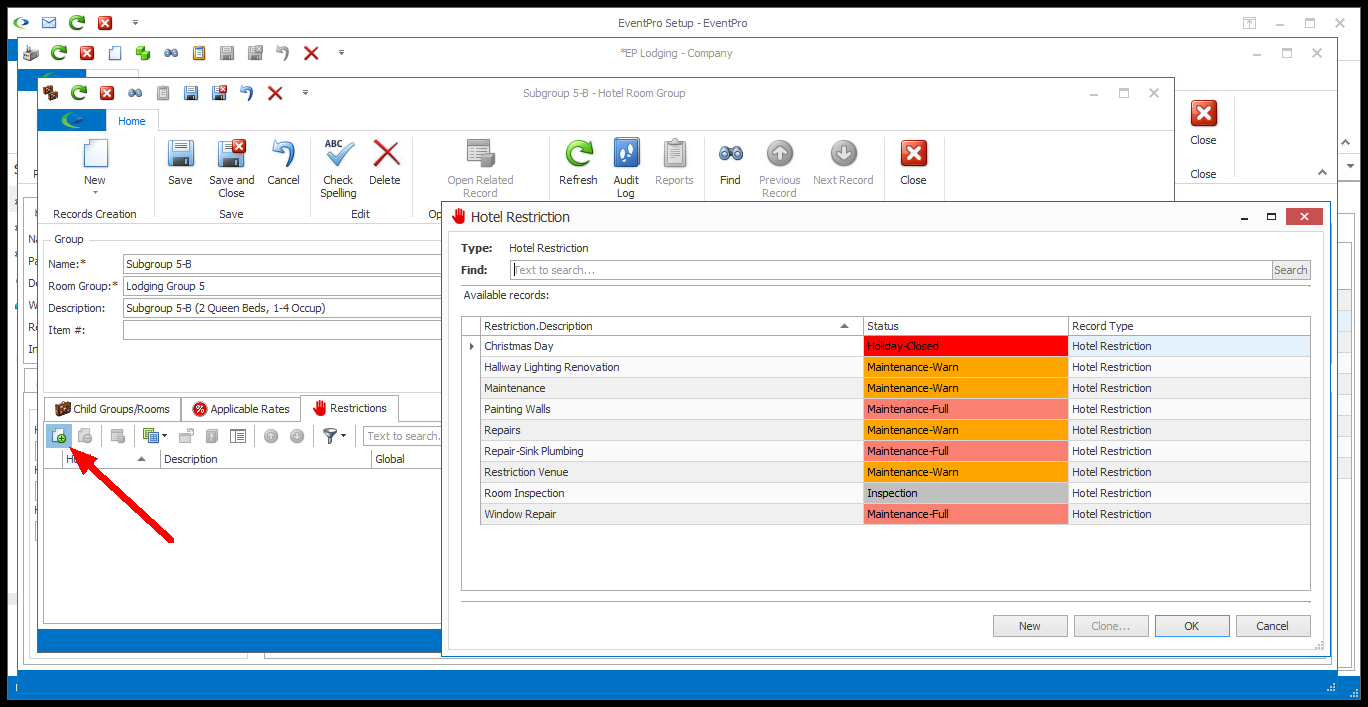This screenshot has width=1368, height=707.
Task: Expand the Christmas Day row indicator arrow
Action: [471, 346]
